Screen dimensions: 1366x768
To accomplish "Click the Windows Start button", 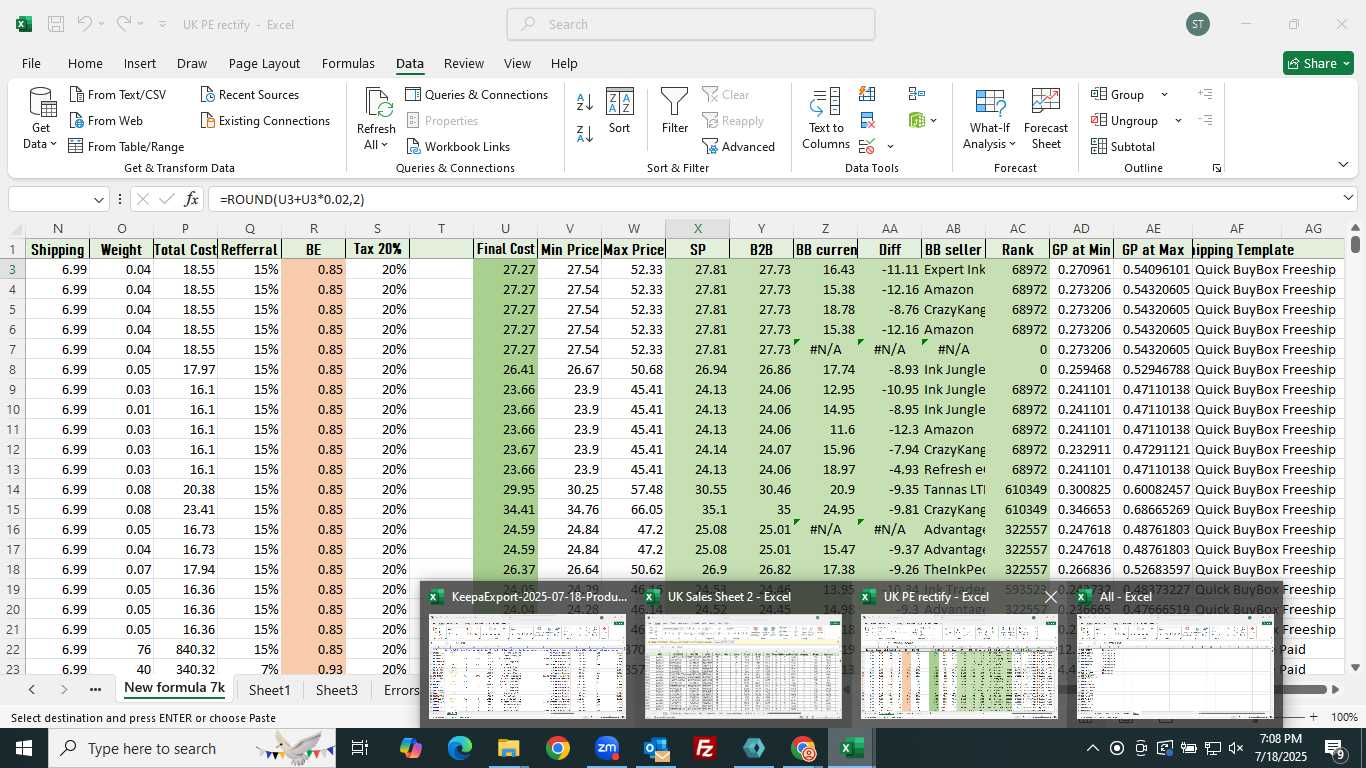I will tap(23, 748).
